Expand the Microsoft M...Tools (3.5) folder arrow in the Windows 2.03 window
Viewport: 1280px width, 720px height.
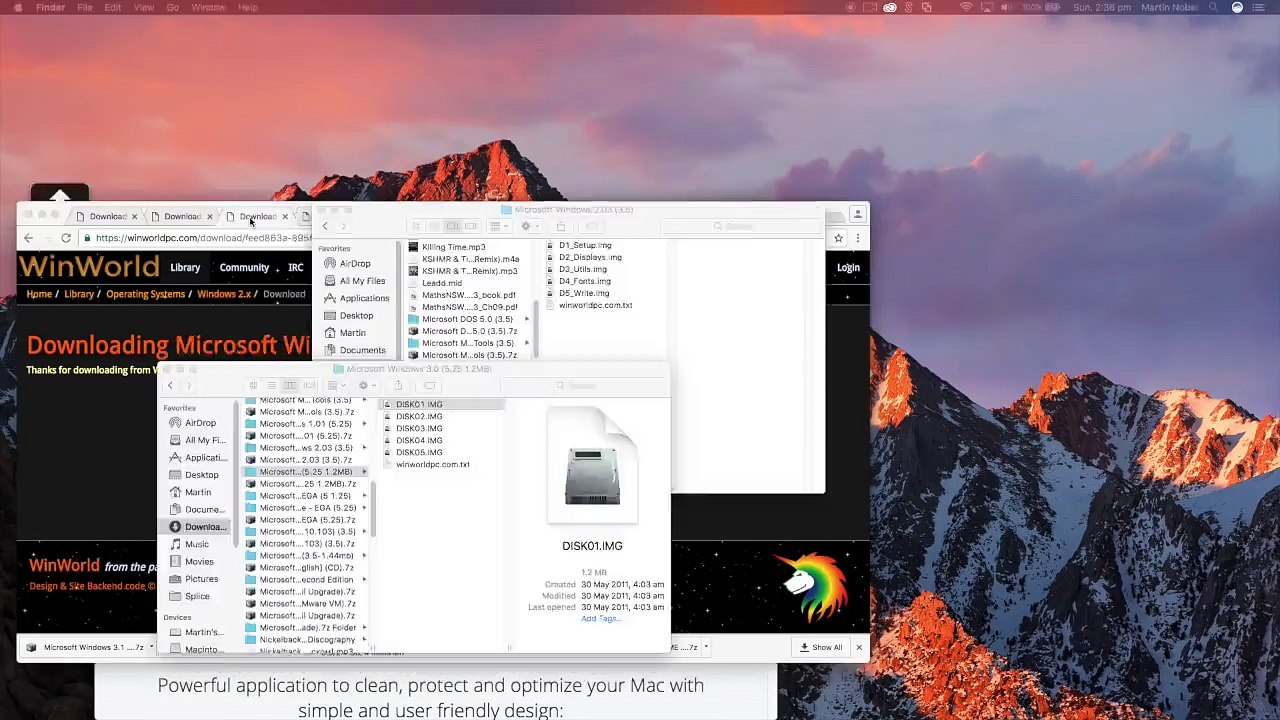[x=527, y=343]
